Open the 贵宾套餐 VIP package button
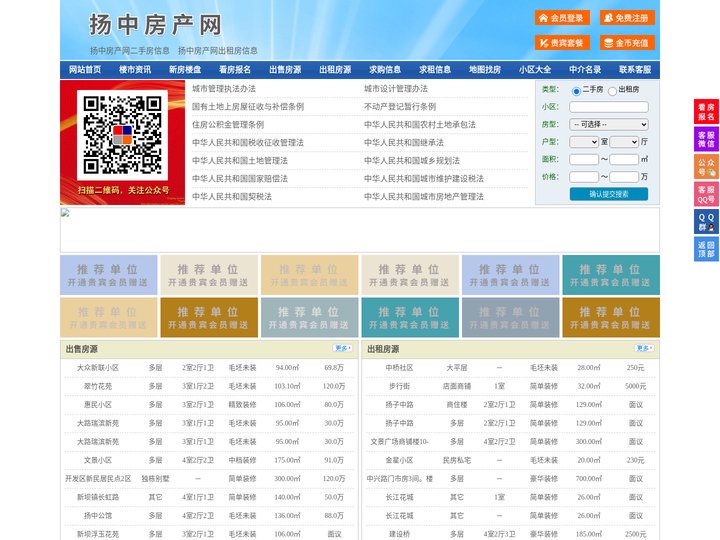 pyautogui.click(x=562, y=43)
